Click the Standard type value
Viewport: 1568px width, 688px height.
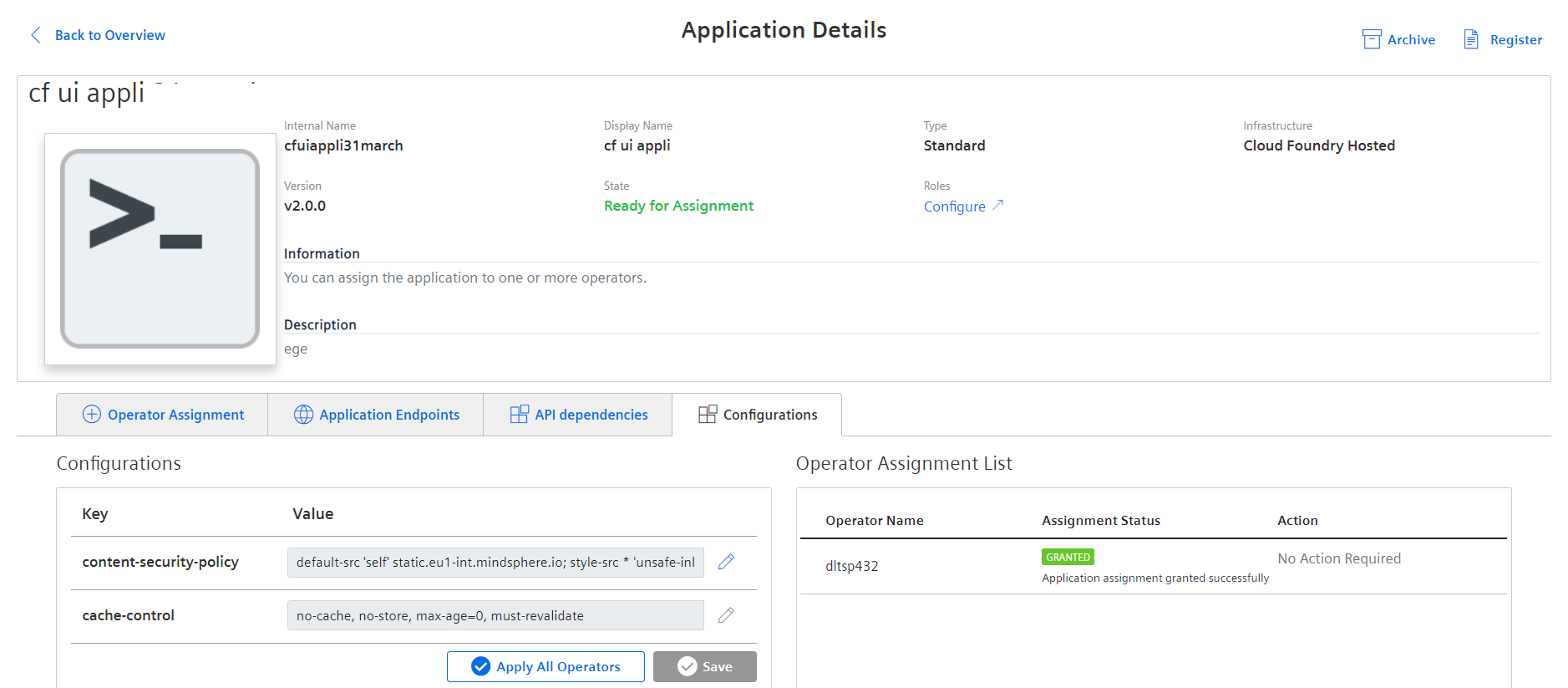point(954,145)
